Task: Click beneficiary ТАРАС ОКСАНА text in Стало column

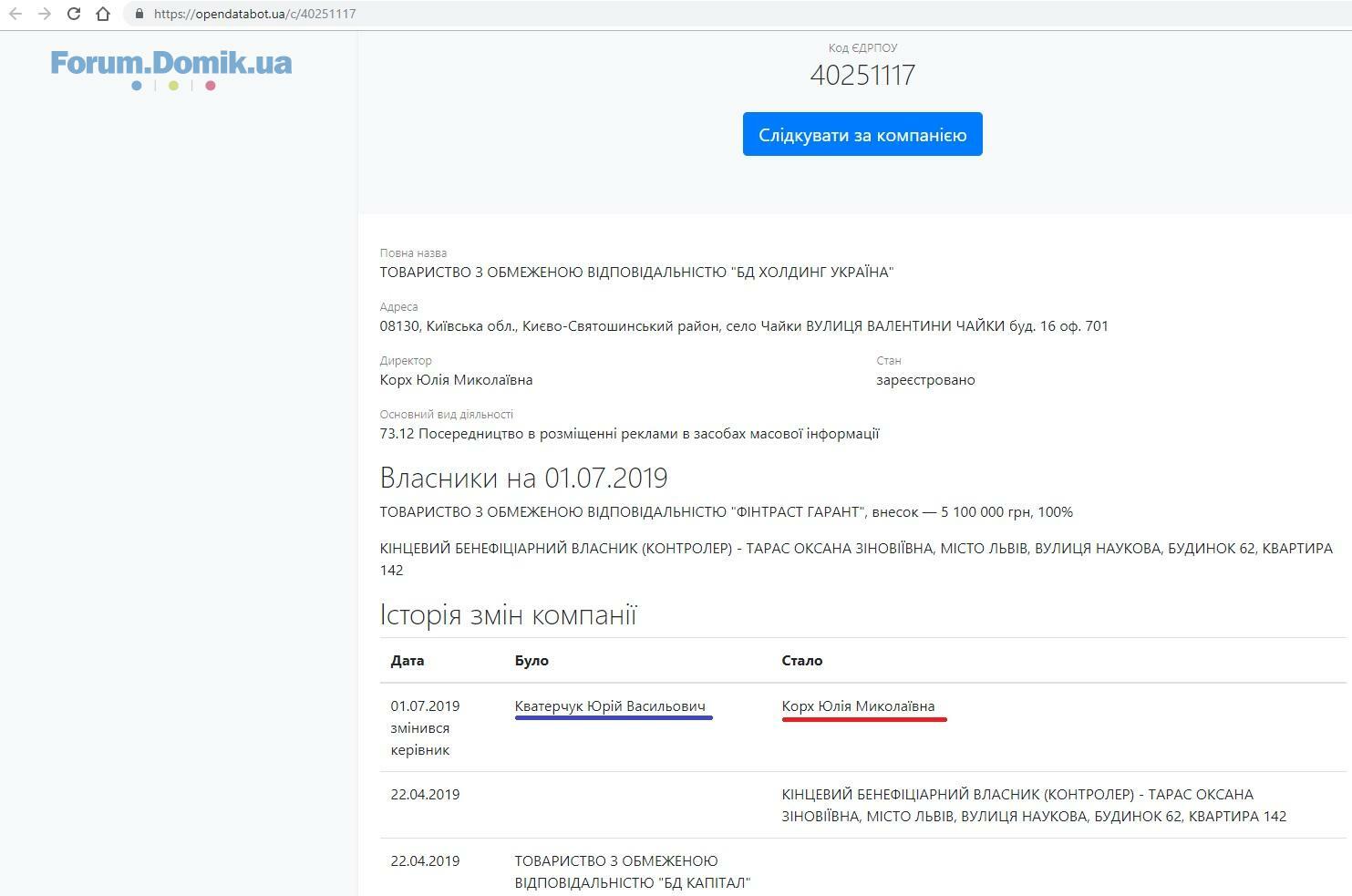Action: tap(1034, 805)
